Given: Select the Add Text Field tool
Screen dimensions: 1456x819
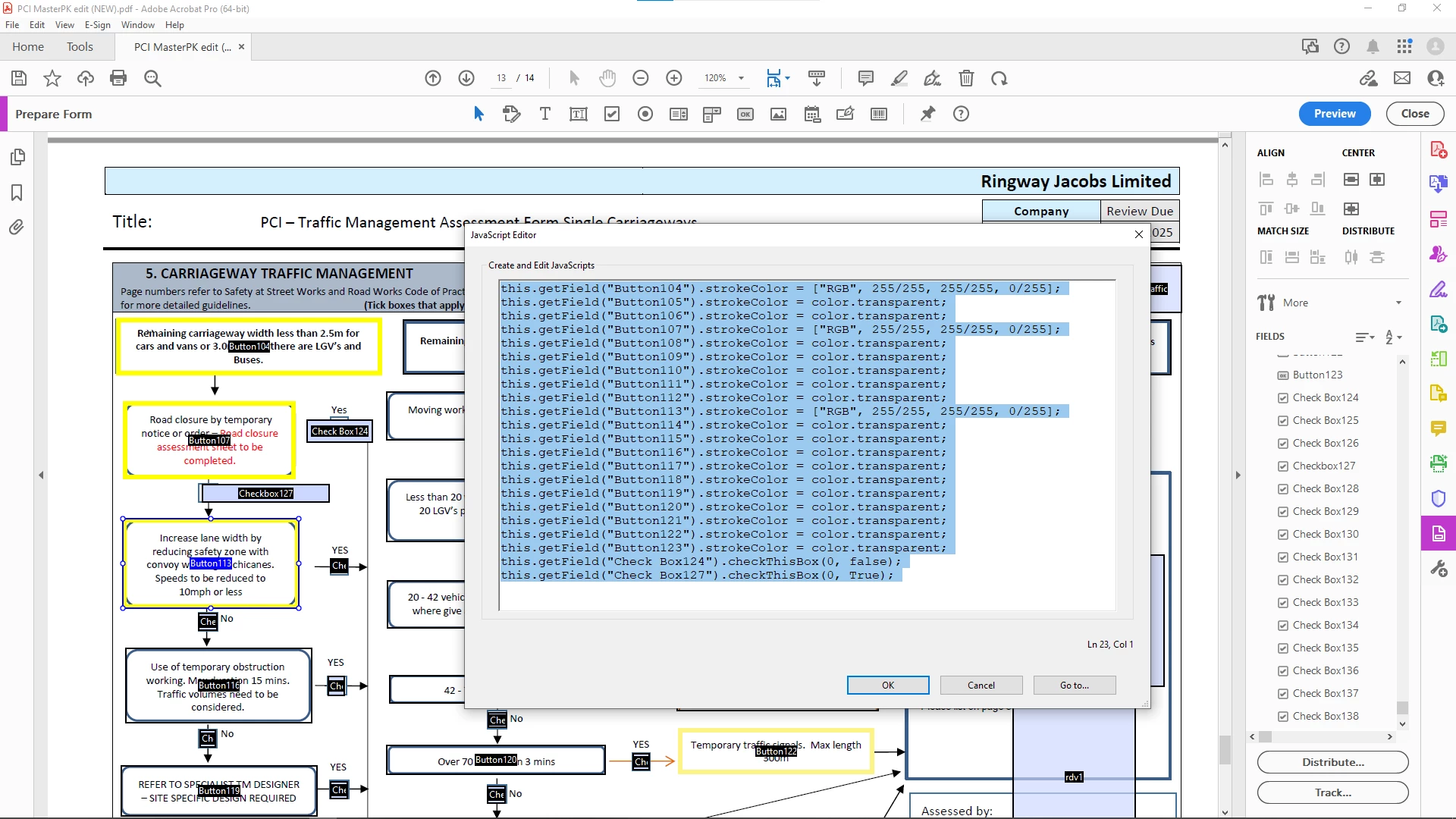Looking at the screenshot, I should point(578,114).
